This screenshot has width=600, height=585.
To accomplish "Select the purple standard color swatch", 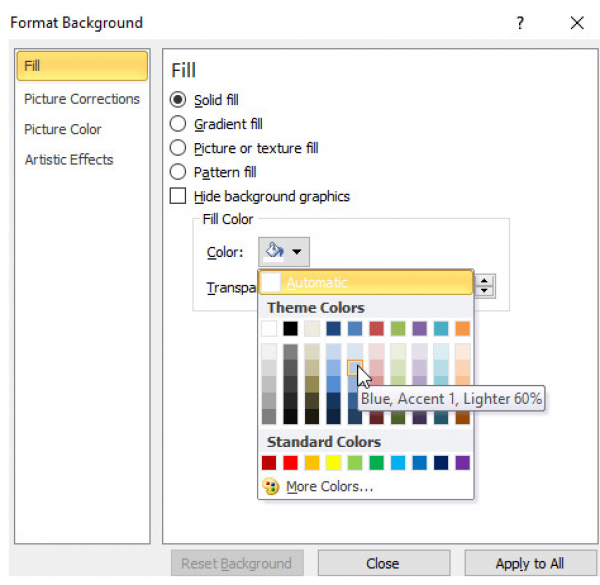I will pyautogui.click(x=462, y=463).
